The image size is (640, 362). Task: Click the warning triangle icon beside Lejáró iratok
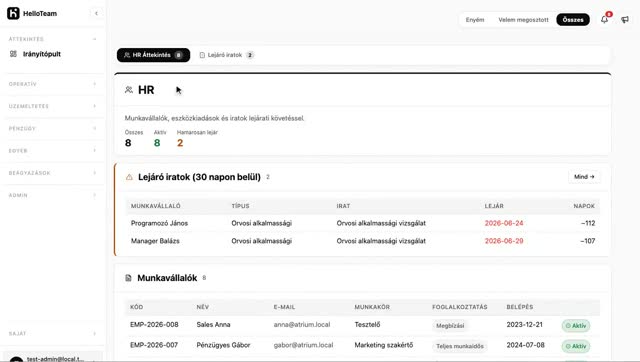point(129,177)
